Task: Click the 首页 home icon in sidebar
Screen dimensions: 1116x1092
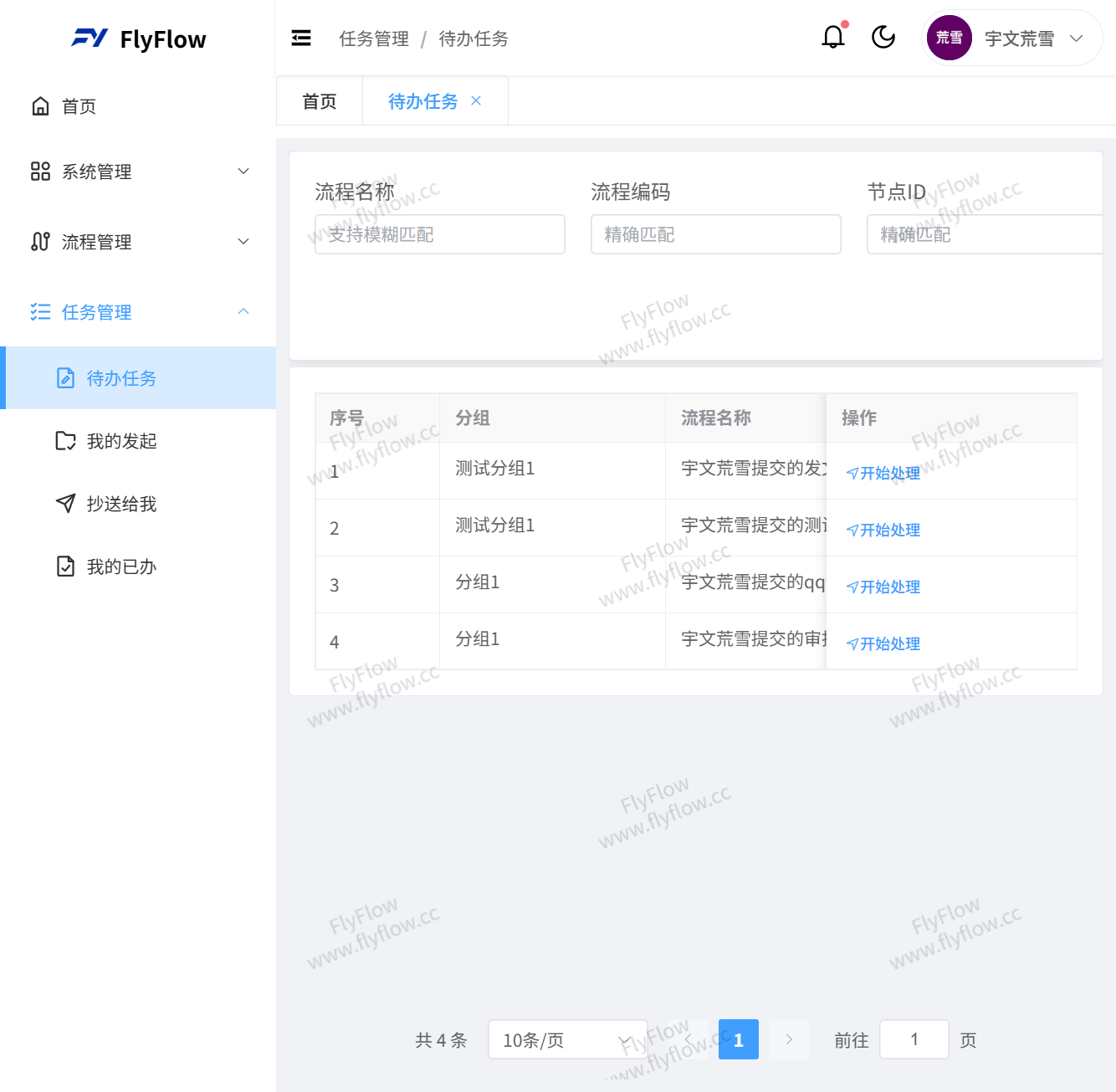Action: point(40,106)
